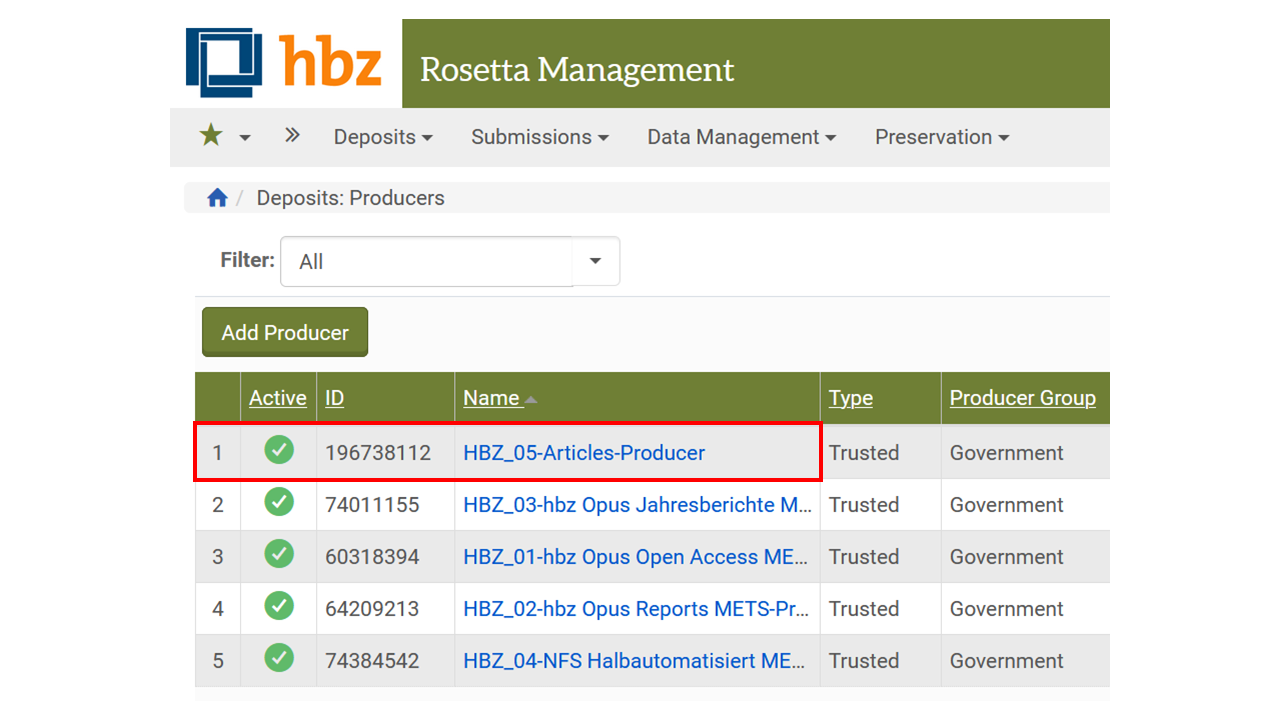Click the star favorites icon
1280x720 pixels.
tap(211, 136)
